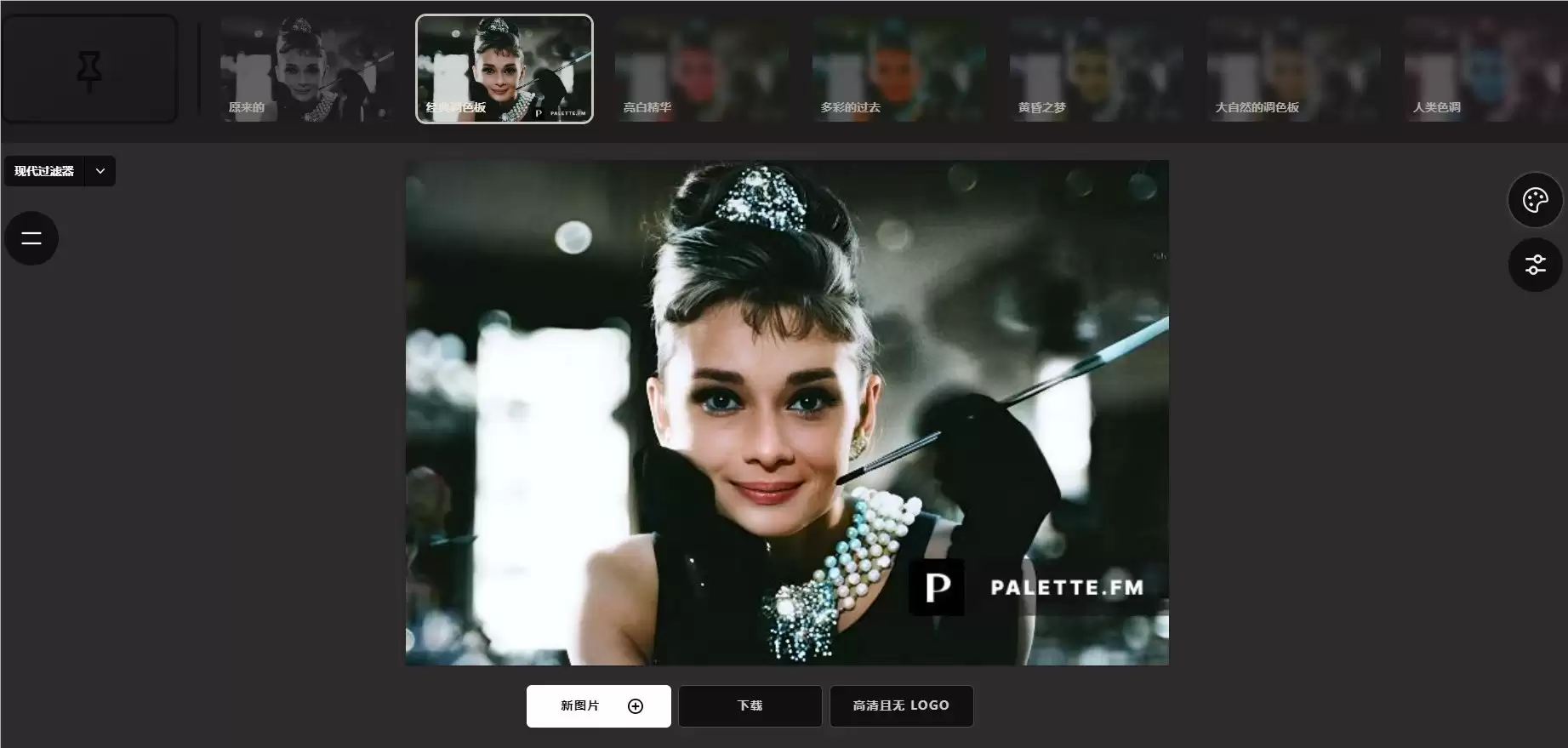The image size is (1568, 748).
Task: Click the 下载 download button
Action: (x=750, y=706)
